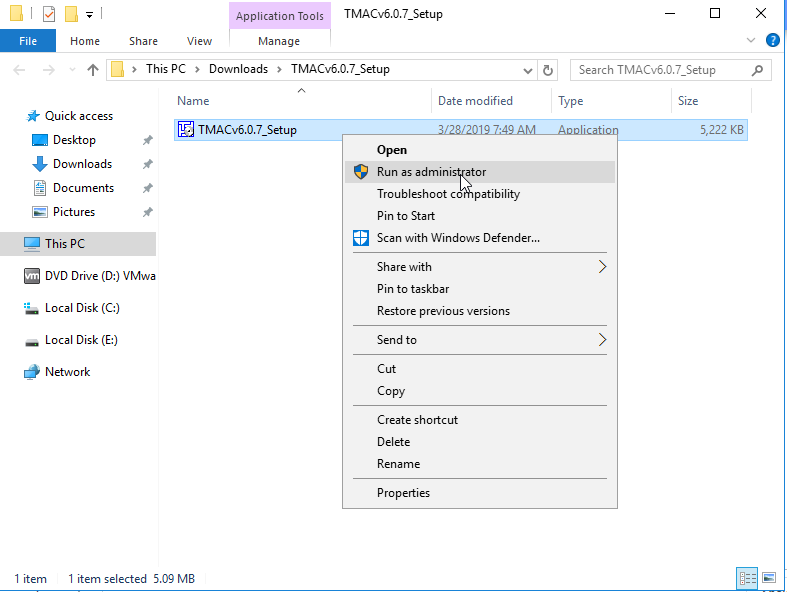Expand the address bar history dropdown
The height and width of the screenshot is (592, 787).
click(x=528, y=70)
